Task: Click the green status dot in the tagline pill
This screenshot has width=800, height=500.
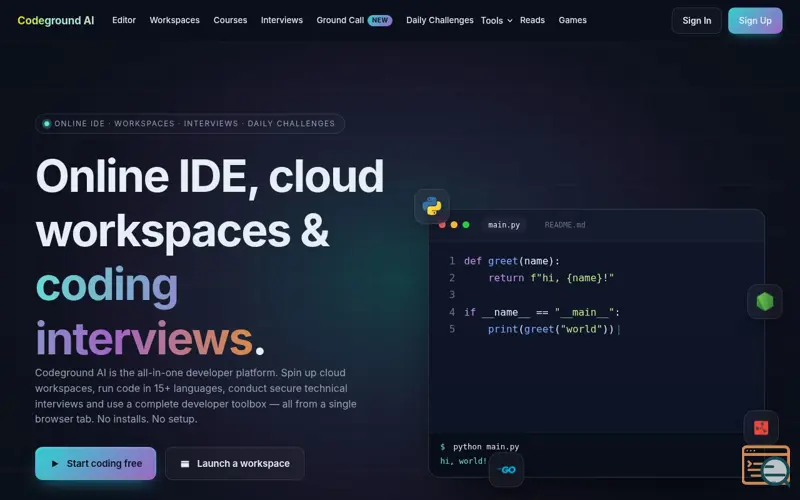Action: pyautogui.click(x=46, y=123)
